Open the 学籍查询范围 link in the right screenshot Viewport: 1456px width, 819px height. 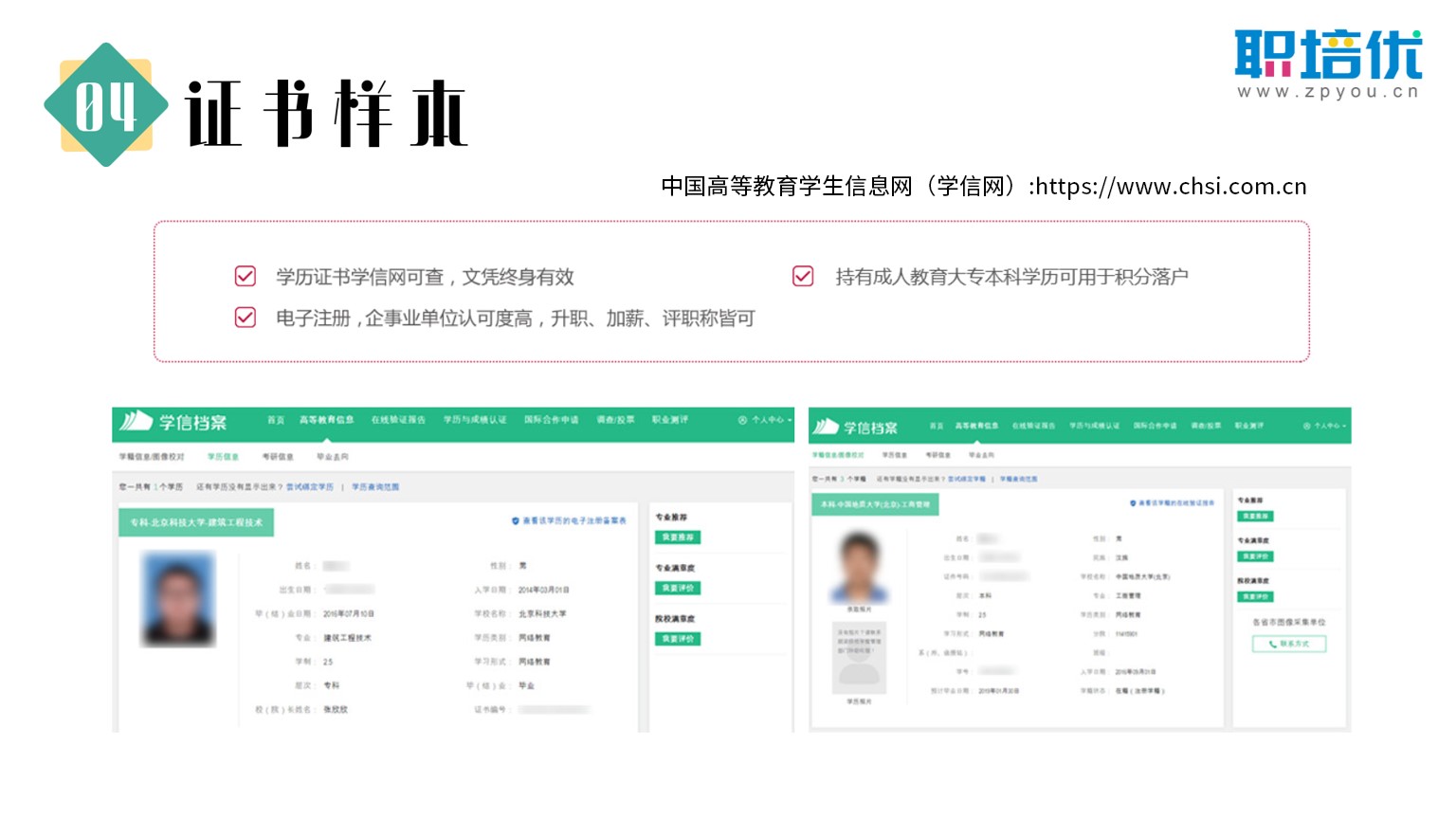click(1018, 480)
